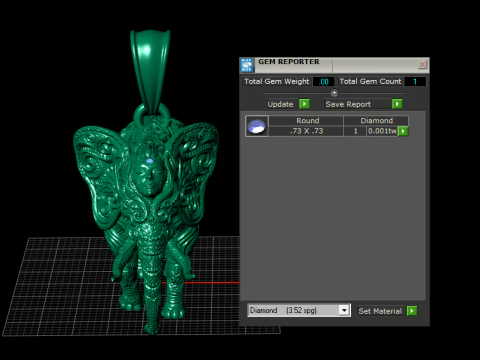Click the green arrow next to Update
The height and width of the screenshot is (360, 480).
pos(304,104)
